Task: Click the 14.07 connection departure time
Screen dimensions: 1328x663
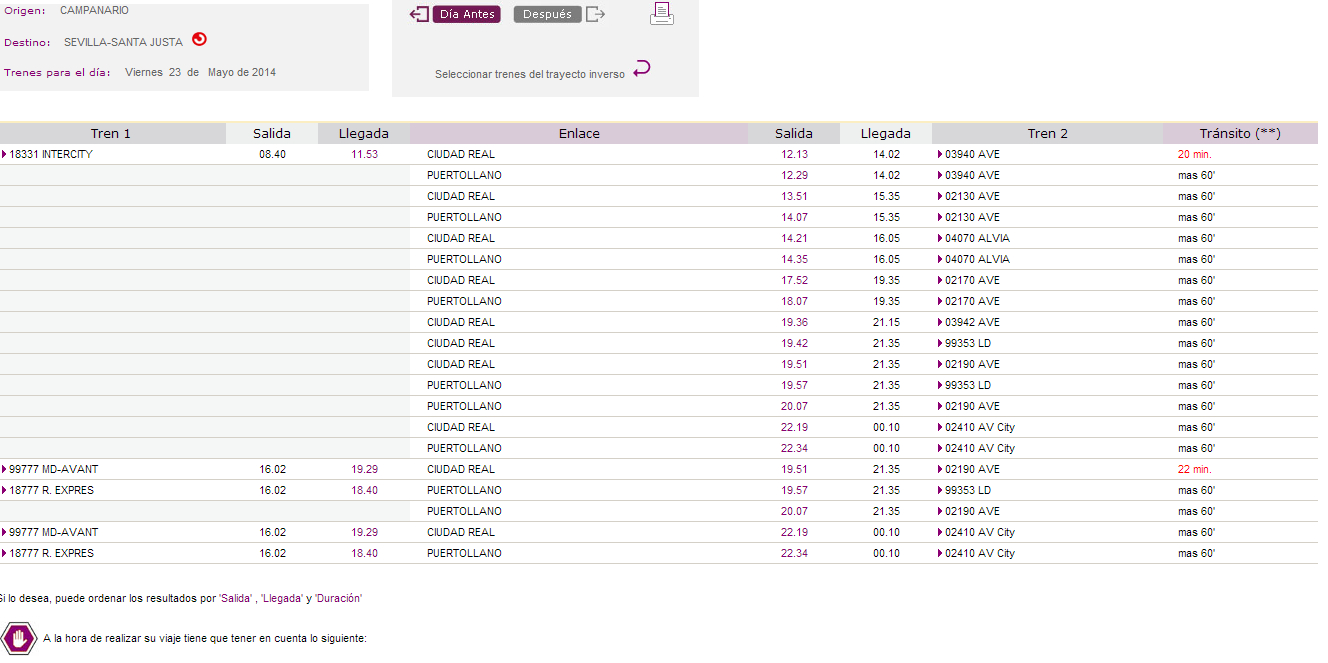Action: [x=794, y=217]
